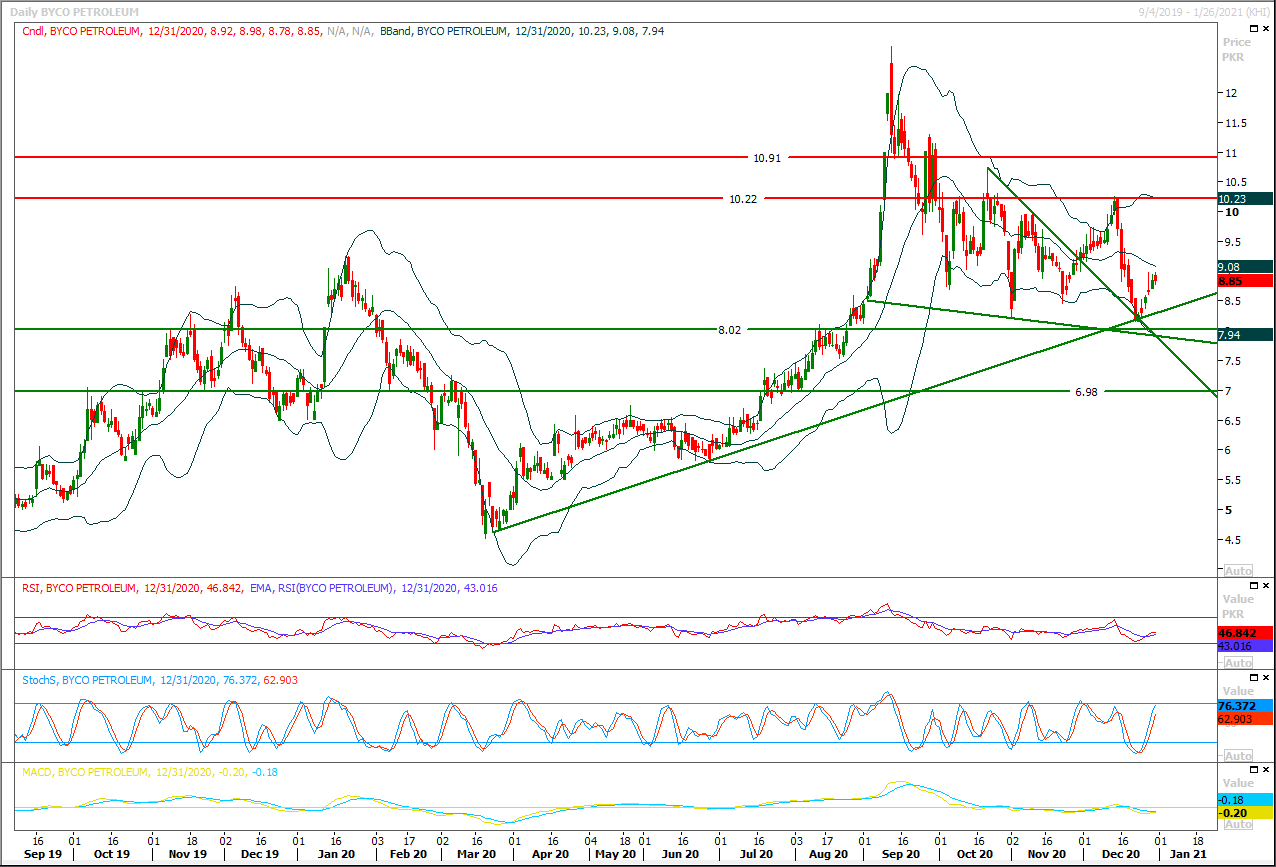The image size is (1276, 867).
Task: Click the 'May 20' time axis label
Action: click(x=614, y=855)
